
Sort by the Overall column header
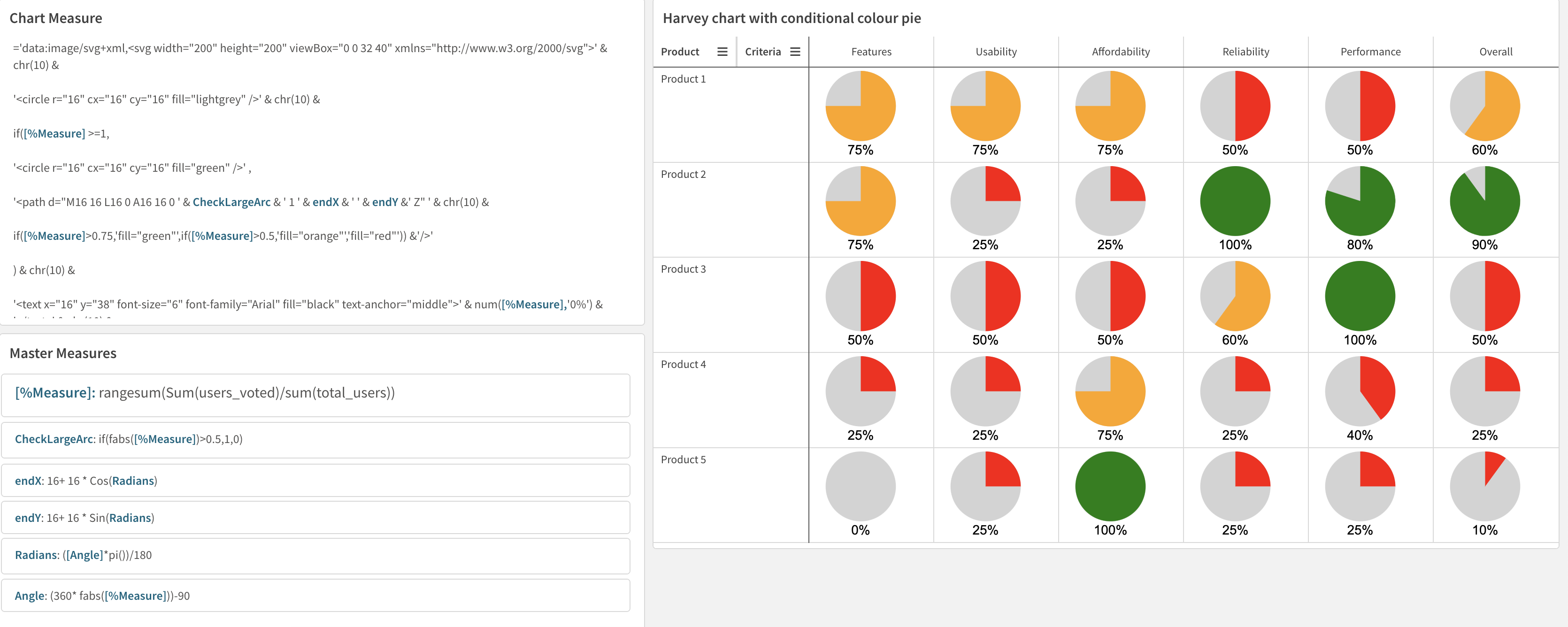click(x=1496, y=52)
